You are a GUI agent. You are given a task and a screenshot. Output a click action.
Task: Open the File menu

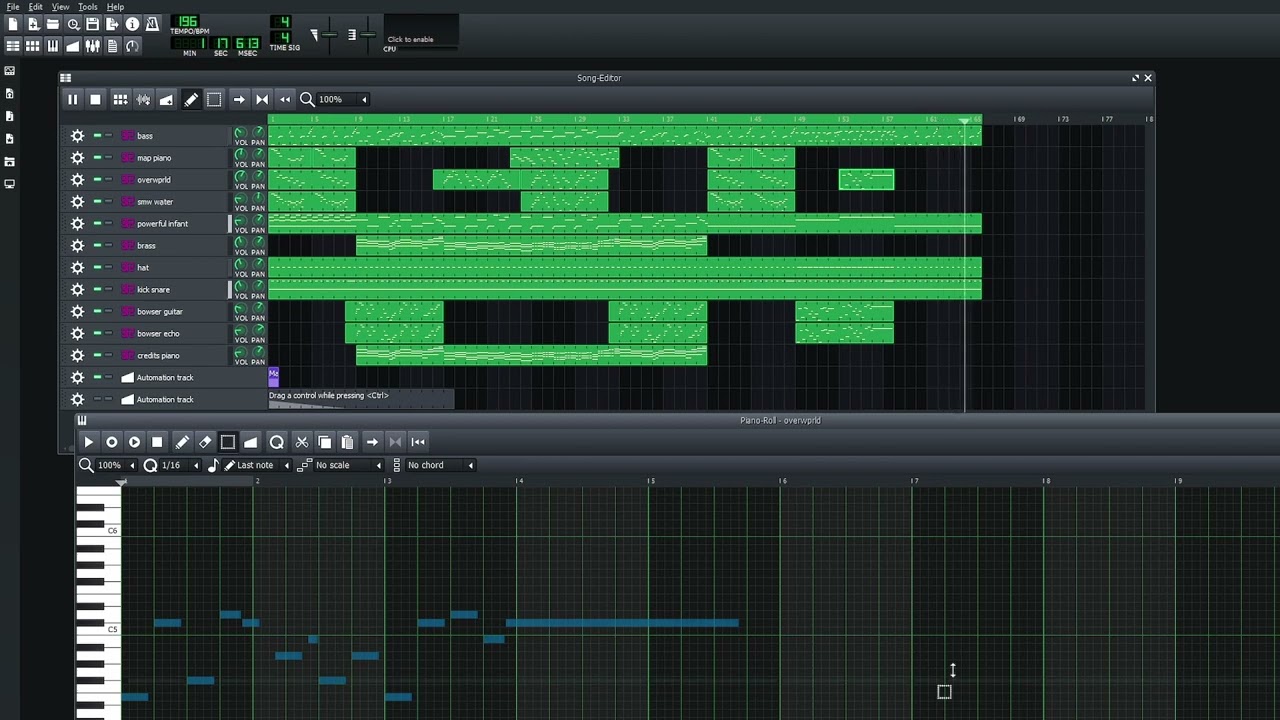[x=13, y=7]
